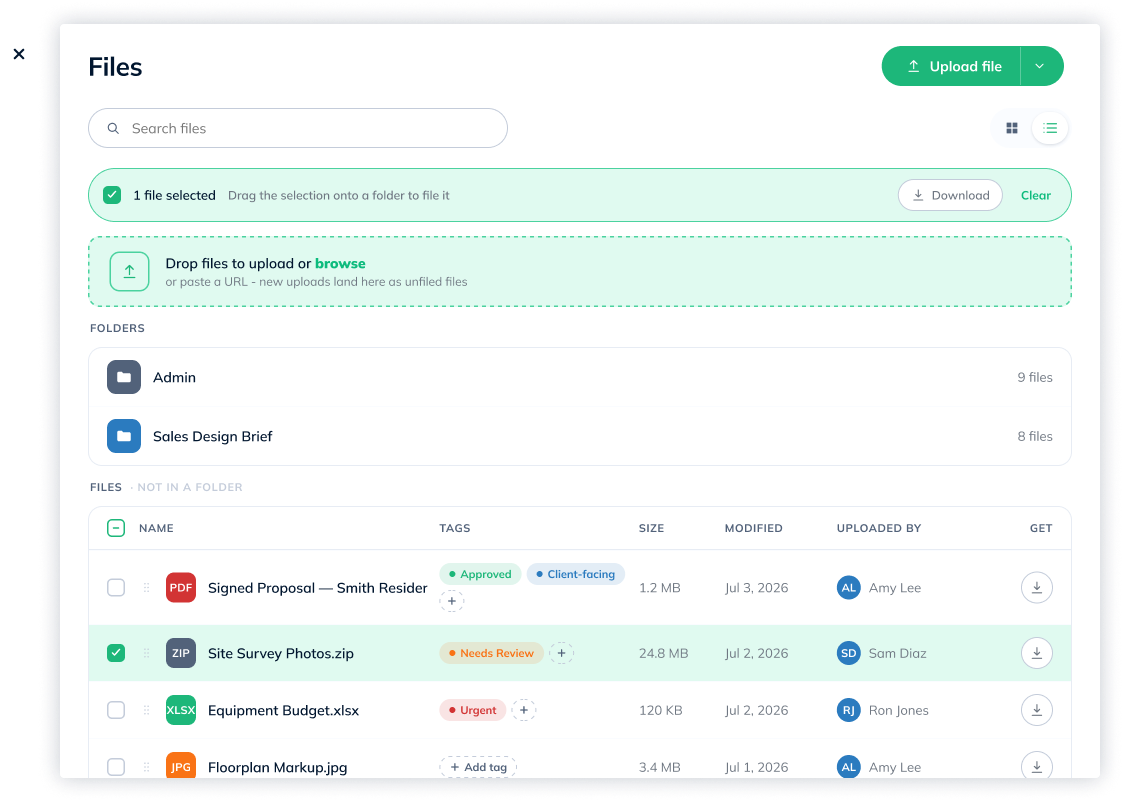
Task: Download Equipment Budget.xlsx via row icon
Action: 1037,710
